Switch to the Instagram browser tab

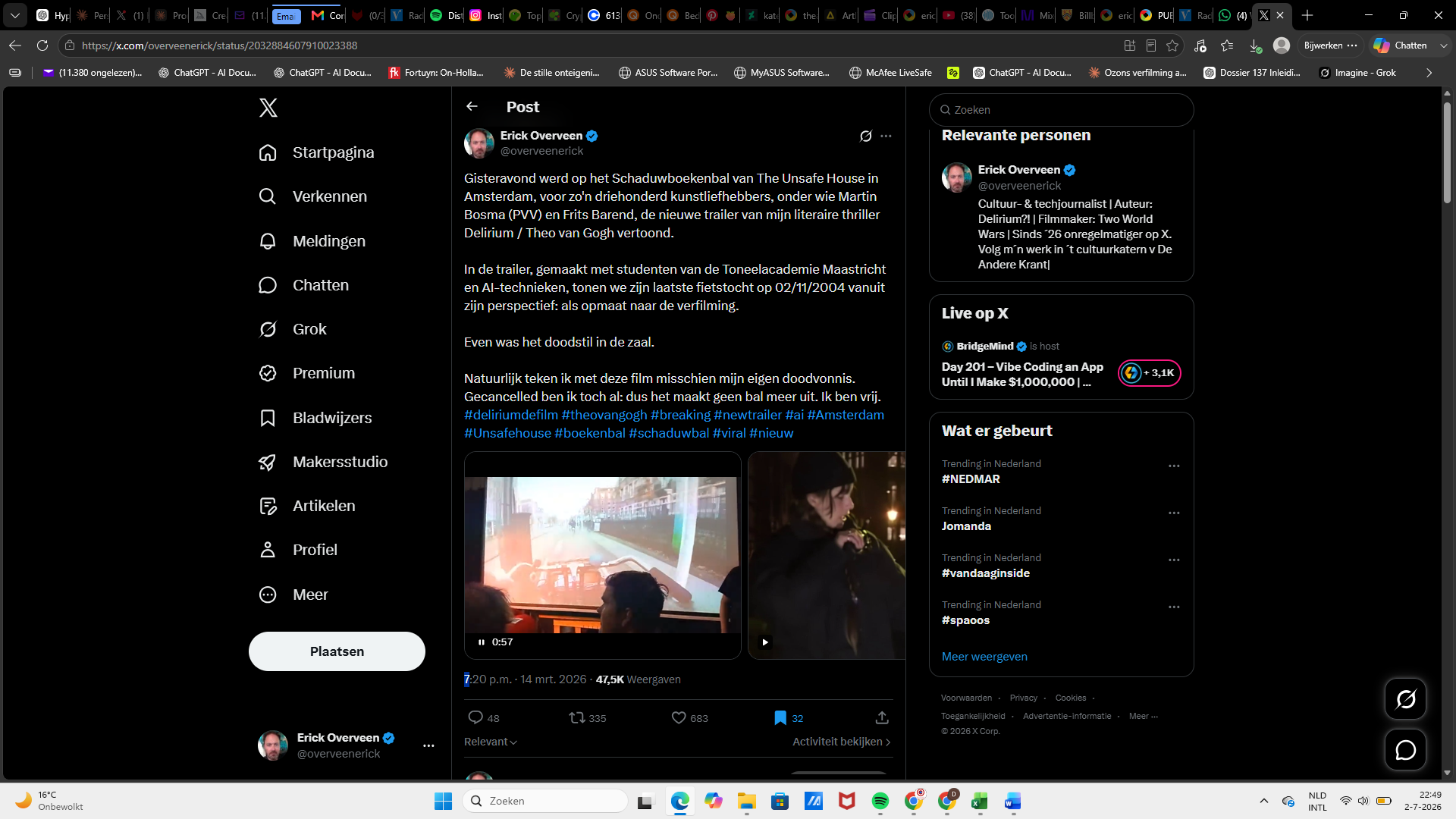[x=485, y=15]
